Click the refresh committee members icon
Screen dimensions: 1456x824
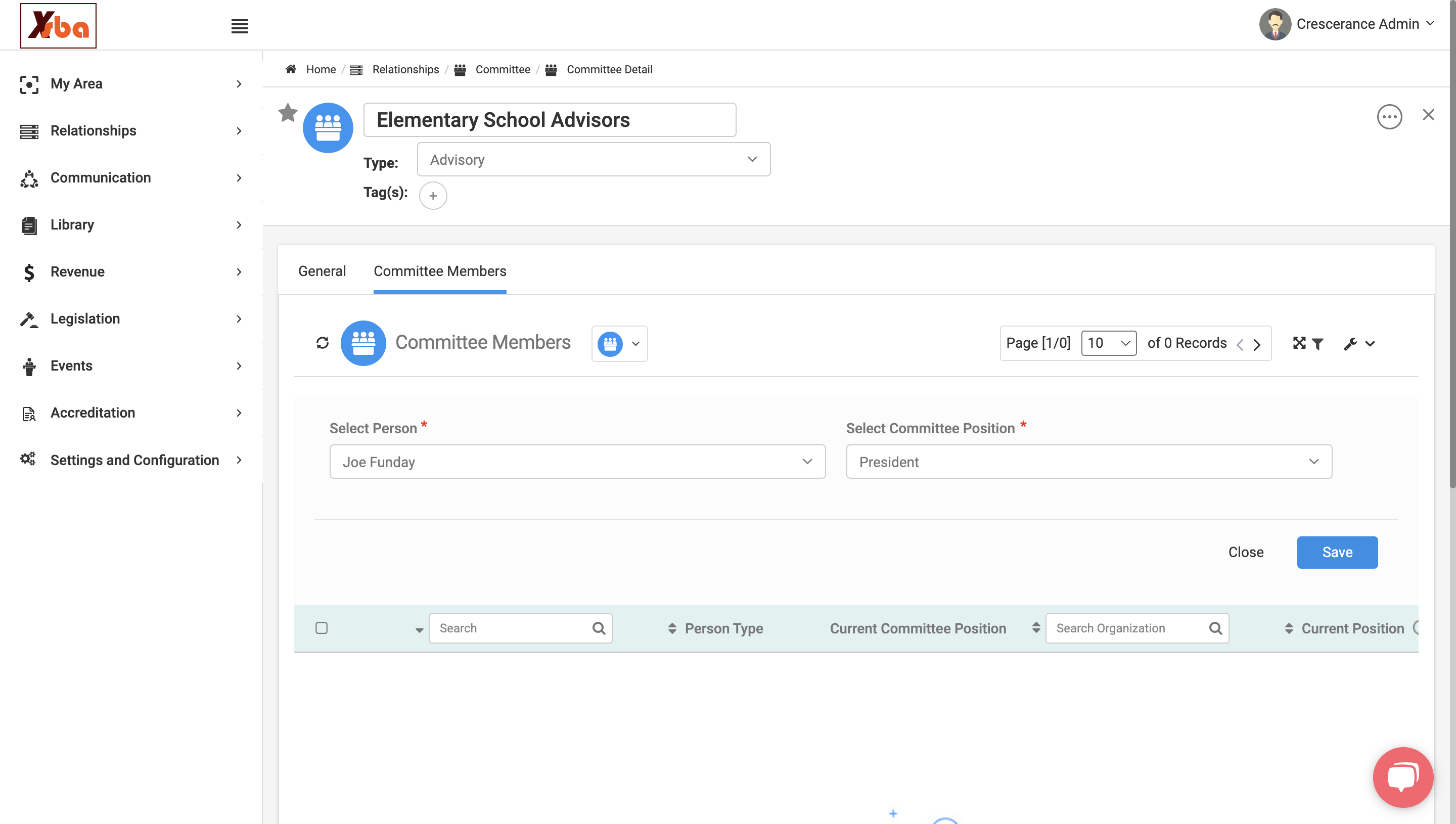click(322, 343)
